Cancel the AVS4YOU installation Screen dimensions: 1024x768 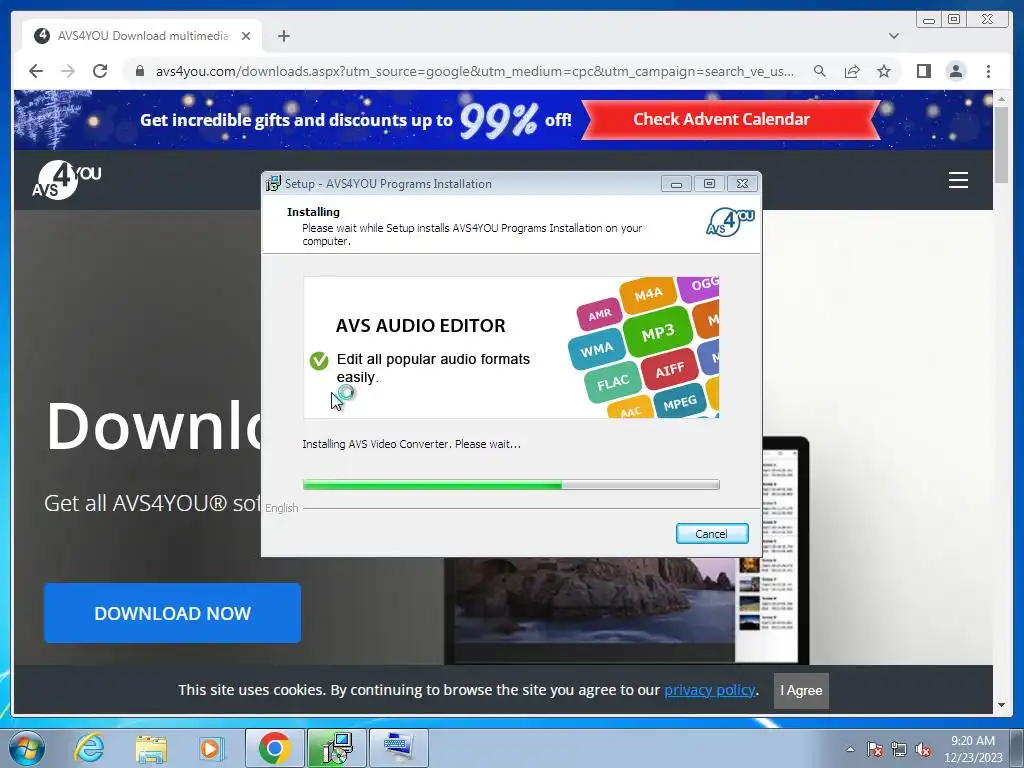712,534
